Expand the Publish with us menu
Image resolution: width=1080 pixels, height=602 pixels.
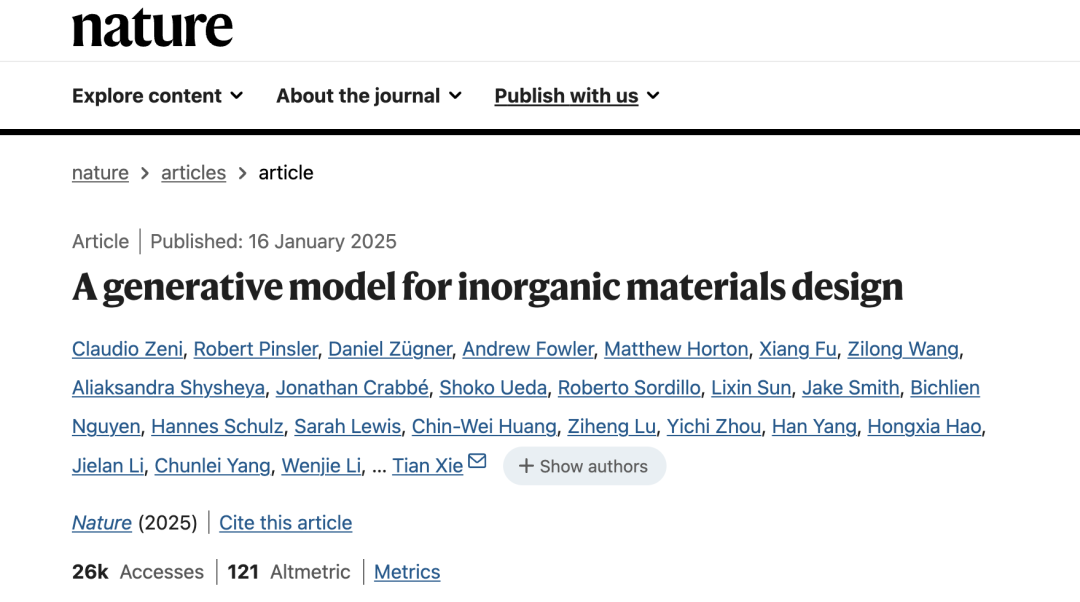pyautogui.click(x=577, y=96)
